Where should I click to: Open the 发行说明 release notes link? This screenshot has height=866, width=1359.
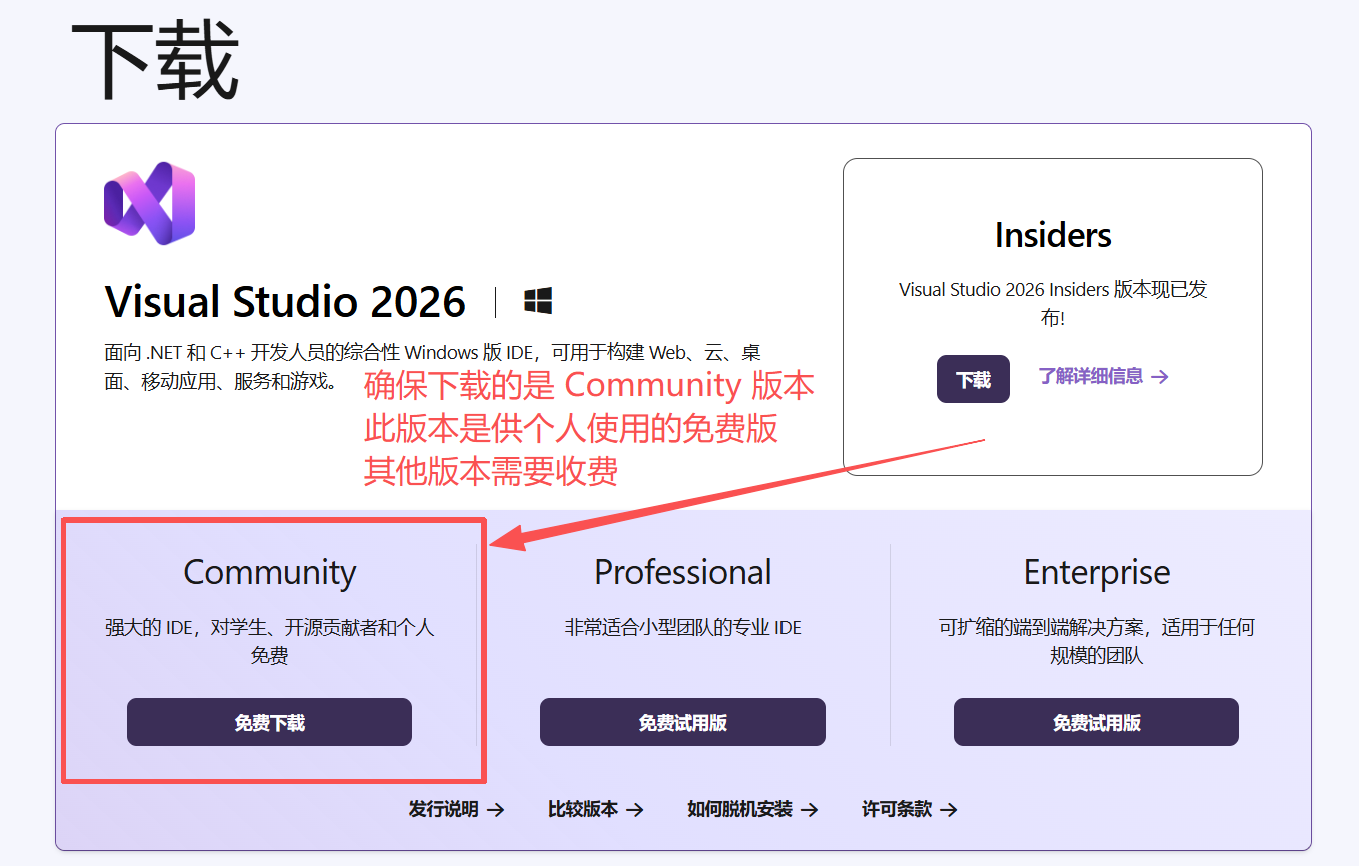(x=443, y=809)
